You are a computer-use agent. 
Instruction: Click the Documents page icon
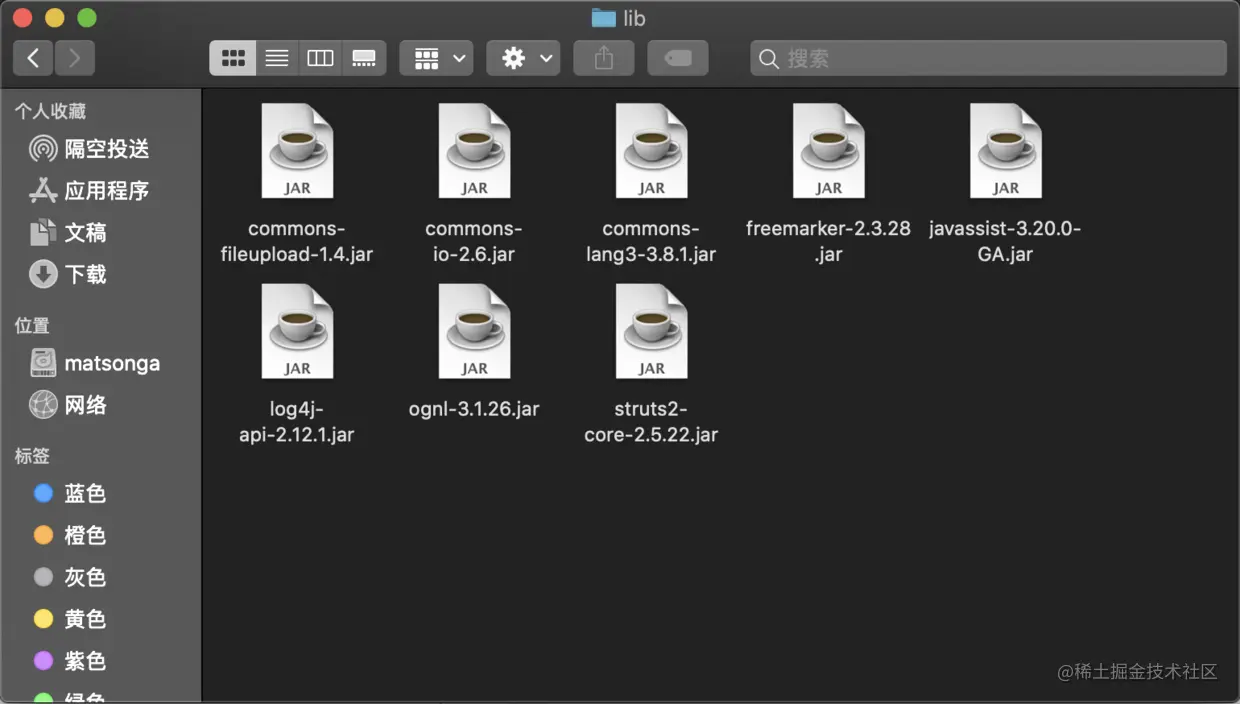(x=43, y=233)
